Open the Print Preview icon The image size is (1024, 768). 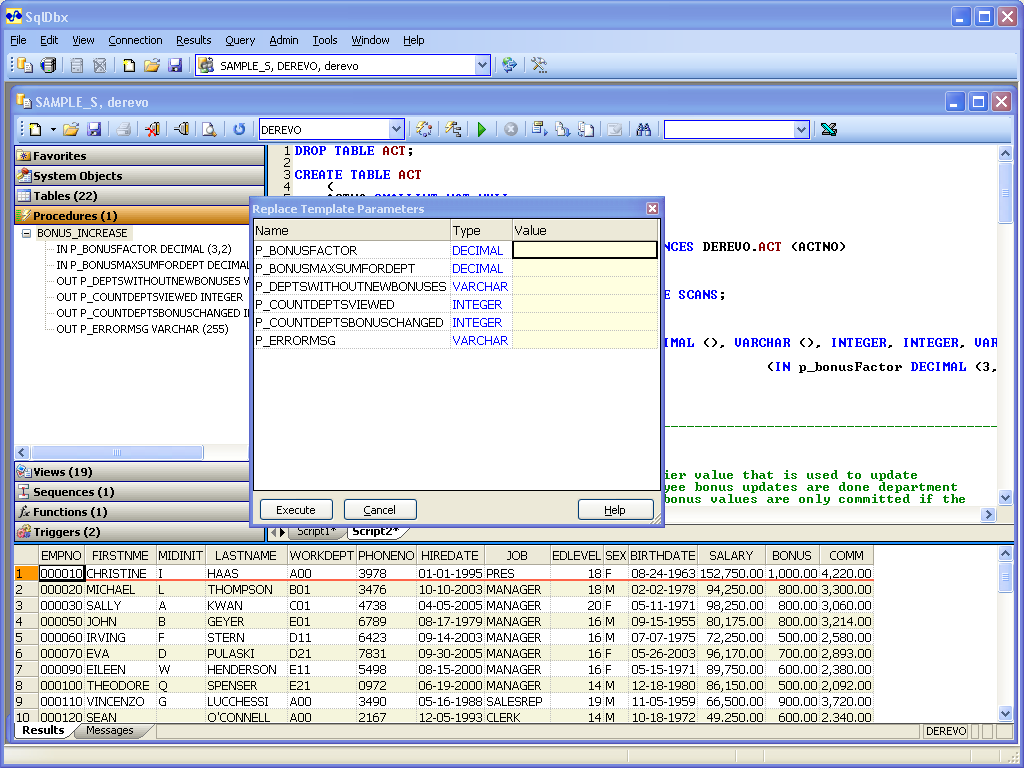[209, 129]
